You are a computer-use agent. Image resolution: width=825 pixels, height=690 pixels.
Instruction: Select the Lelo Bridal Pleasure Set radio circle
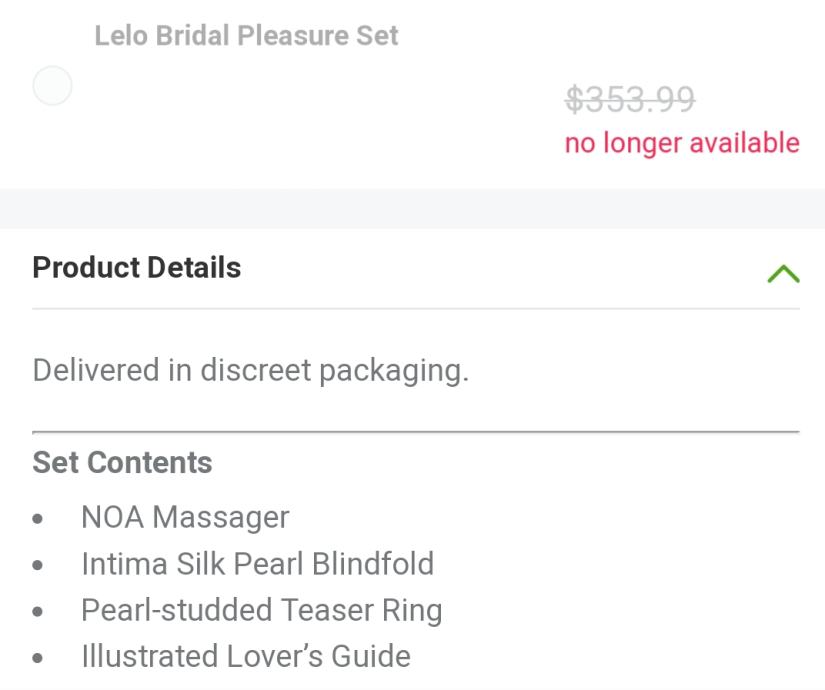(x=52, y=87)
